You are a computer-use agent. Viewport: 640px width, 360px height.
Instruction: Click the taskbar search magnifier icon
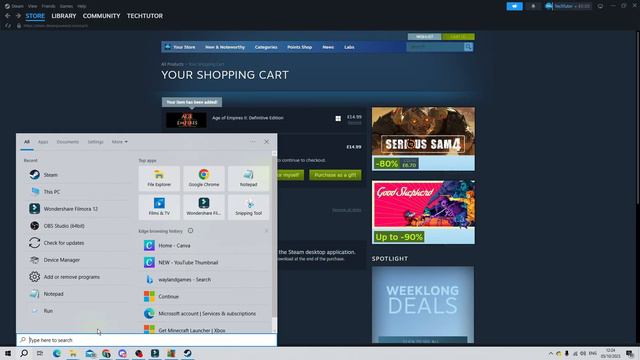pos(24,353)
